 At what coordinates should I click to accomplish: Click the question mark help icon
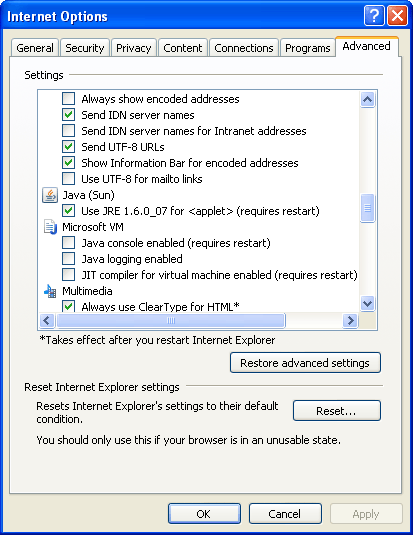coord(374,16)
